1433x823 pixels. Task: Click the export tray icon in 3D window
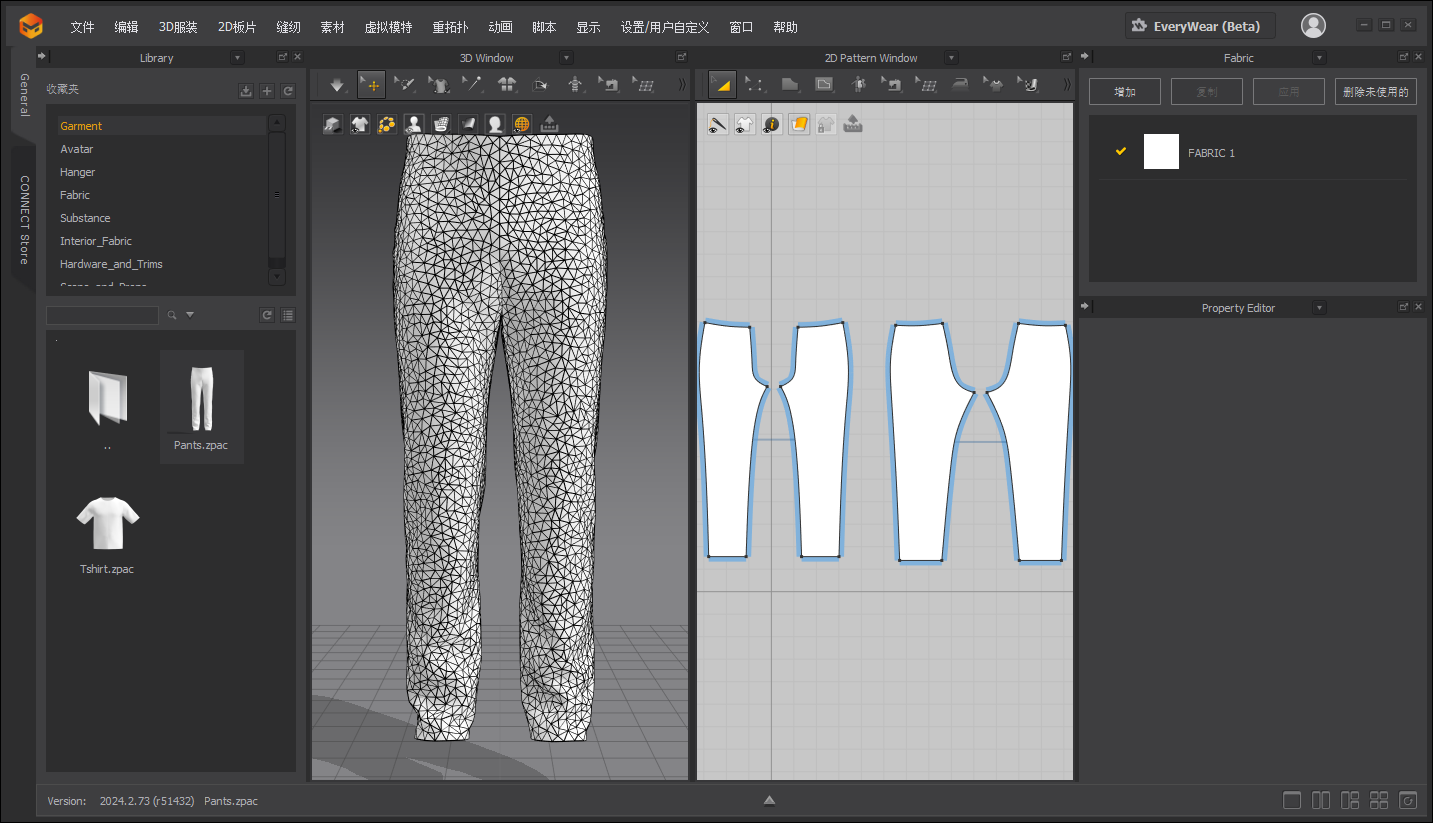point(549,124)
